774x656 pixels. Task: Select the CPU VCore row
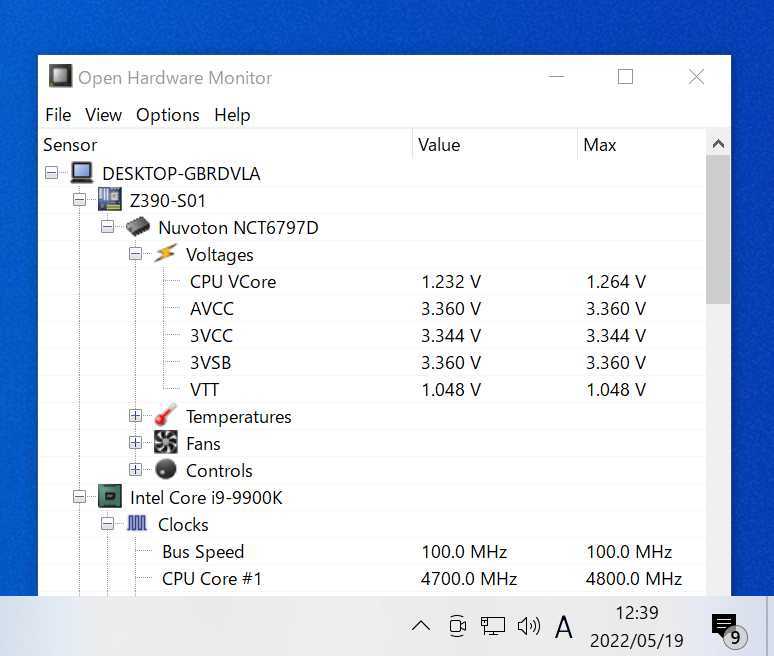click(x=372, y=282)
